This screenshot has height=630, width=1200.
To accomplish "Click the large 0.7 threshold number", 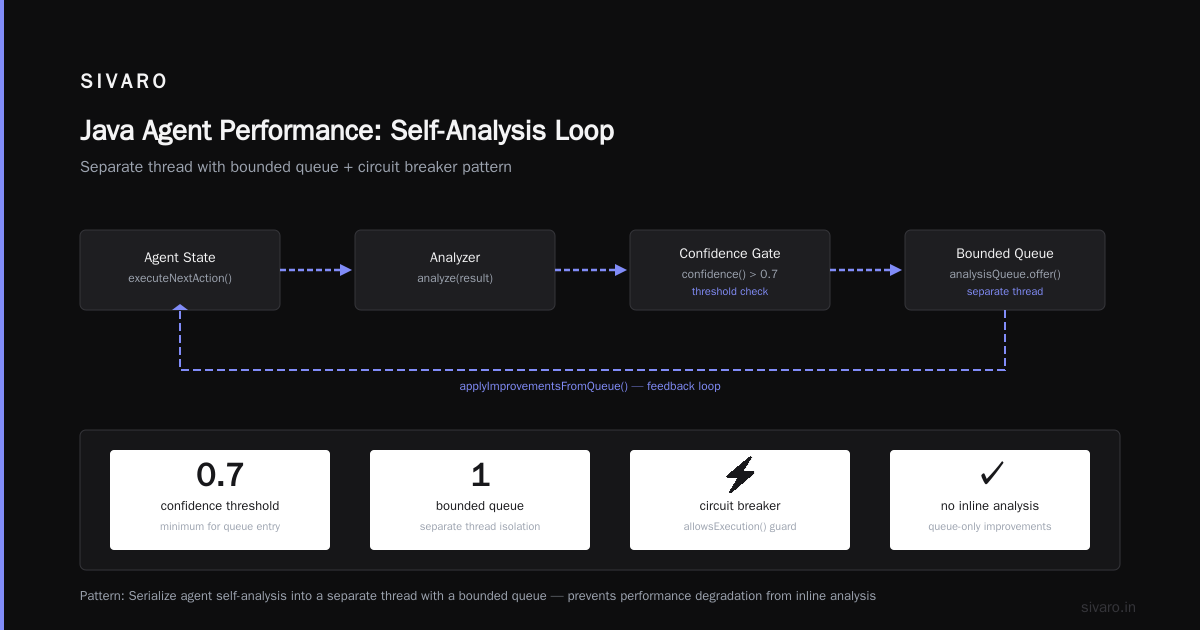I will click(x=220, y=474).
